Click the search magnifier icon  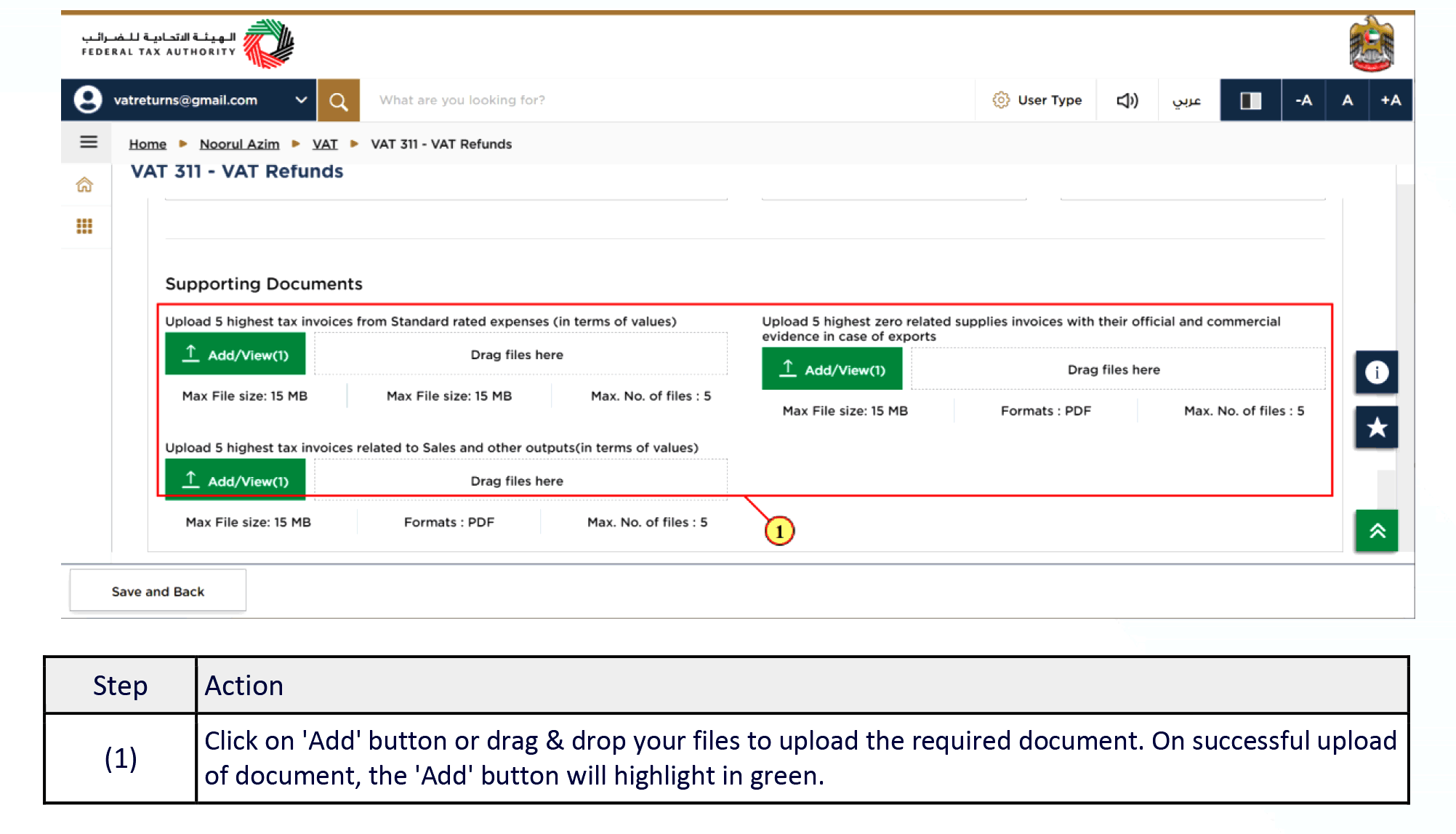point(338,100)
